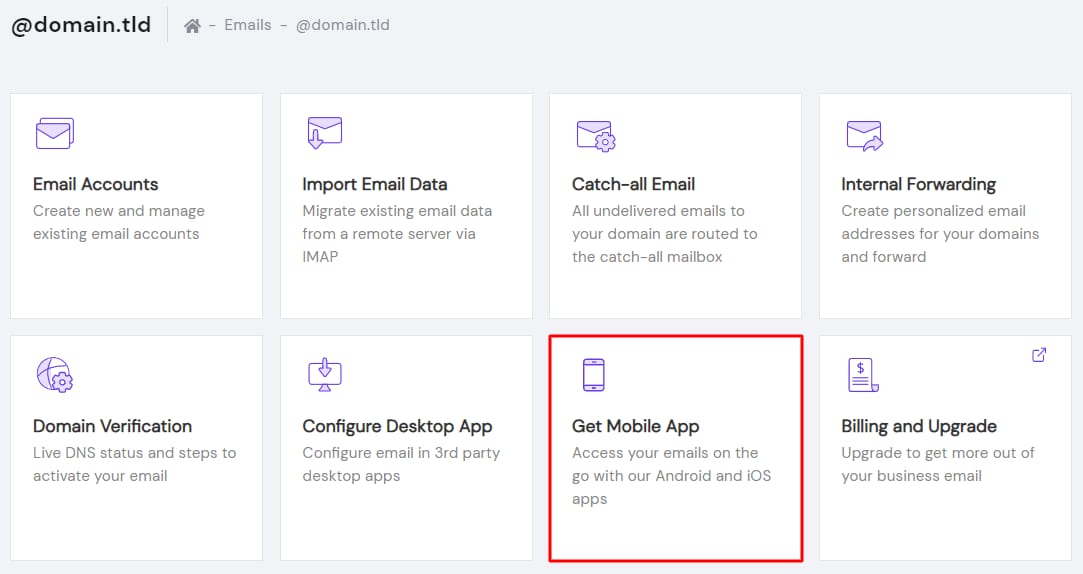Open the Email Accounts title
The width and height of the screenshot is (1083, 574).
coord(95,184)
